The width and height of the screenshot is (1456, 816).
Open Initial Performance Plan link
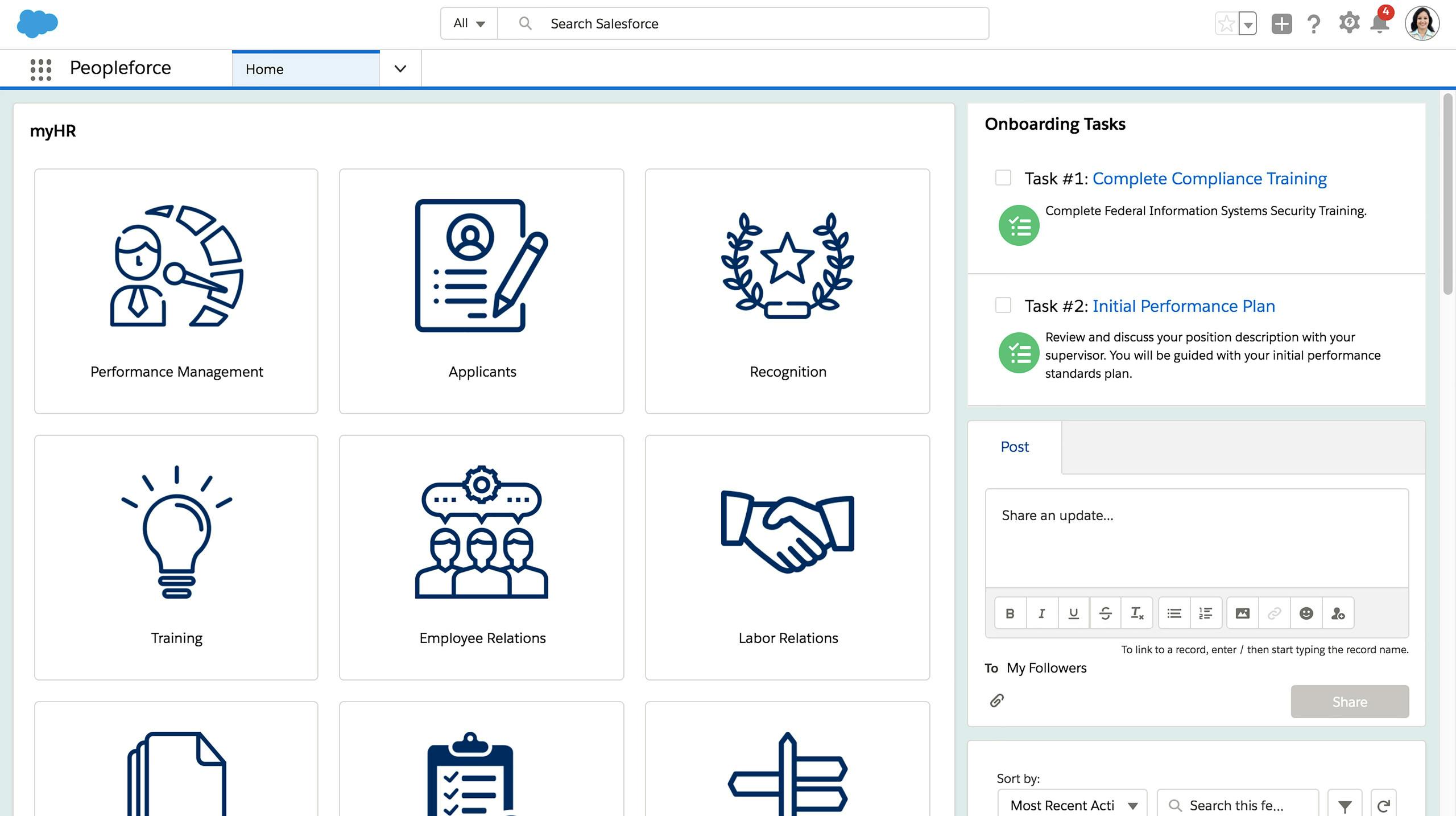tap(1184, 306)
